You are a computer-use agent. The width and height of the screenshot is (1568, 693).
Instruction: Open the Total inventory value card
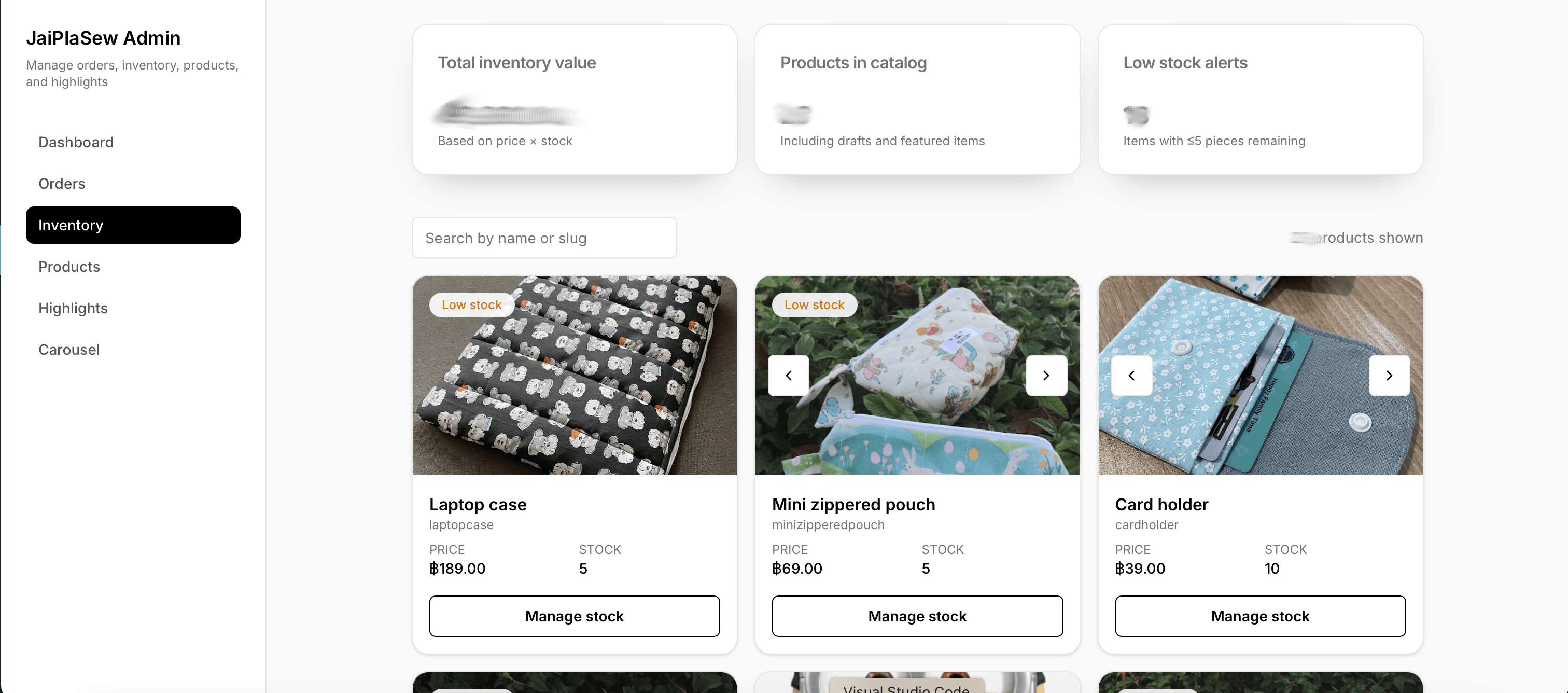(x=575, y=99)
